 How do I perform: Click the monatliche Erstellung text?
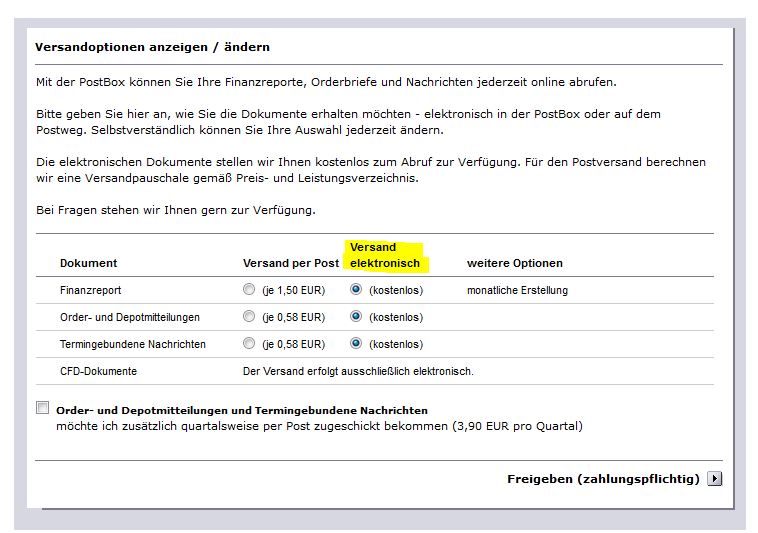coord(517,290)
